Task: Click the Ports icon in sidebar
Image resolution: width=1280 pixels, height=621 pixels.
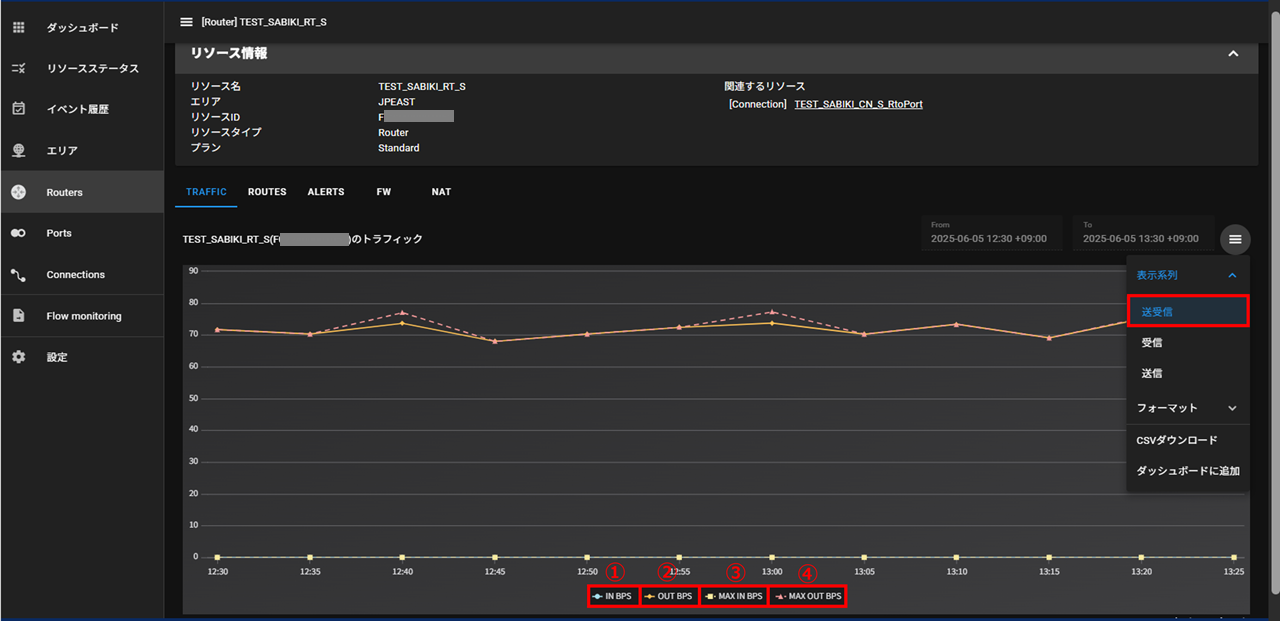Action: [x=18, y=233]
